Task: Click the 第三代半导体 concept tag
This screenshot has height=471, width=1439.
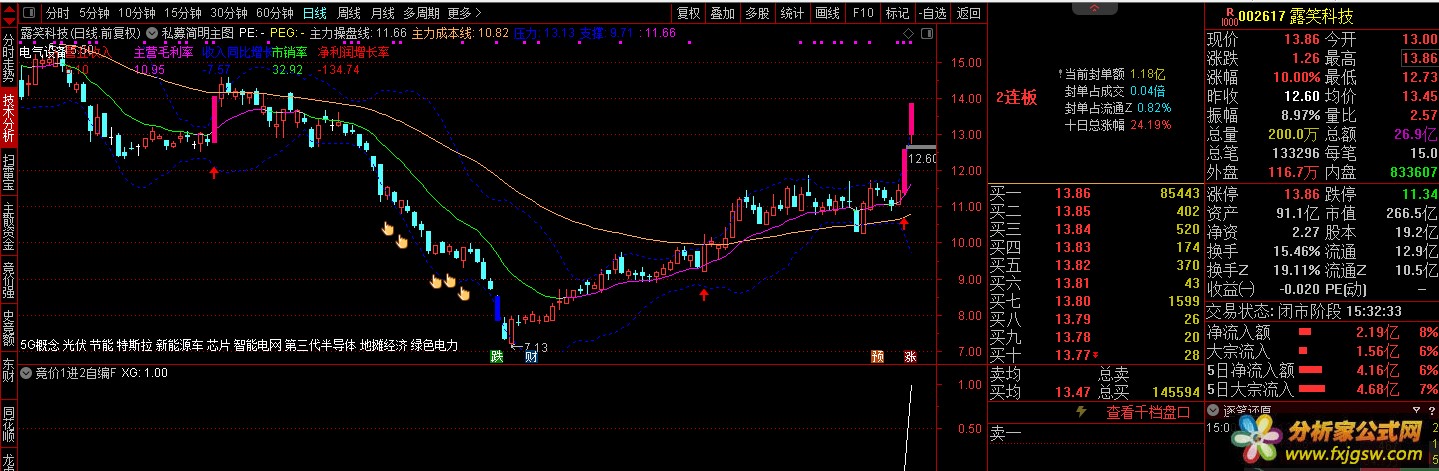Action: [x=320, y=345]
